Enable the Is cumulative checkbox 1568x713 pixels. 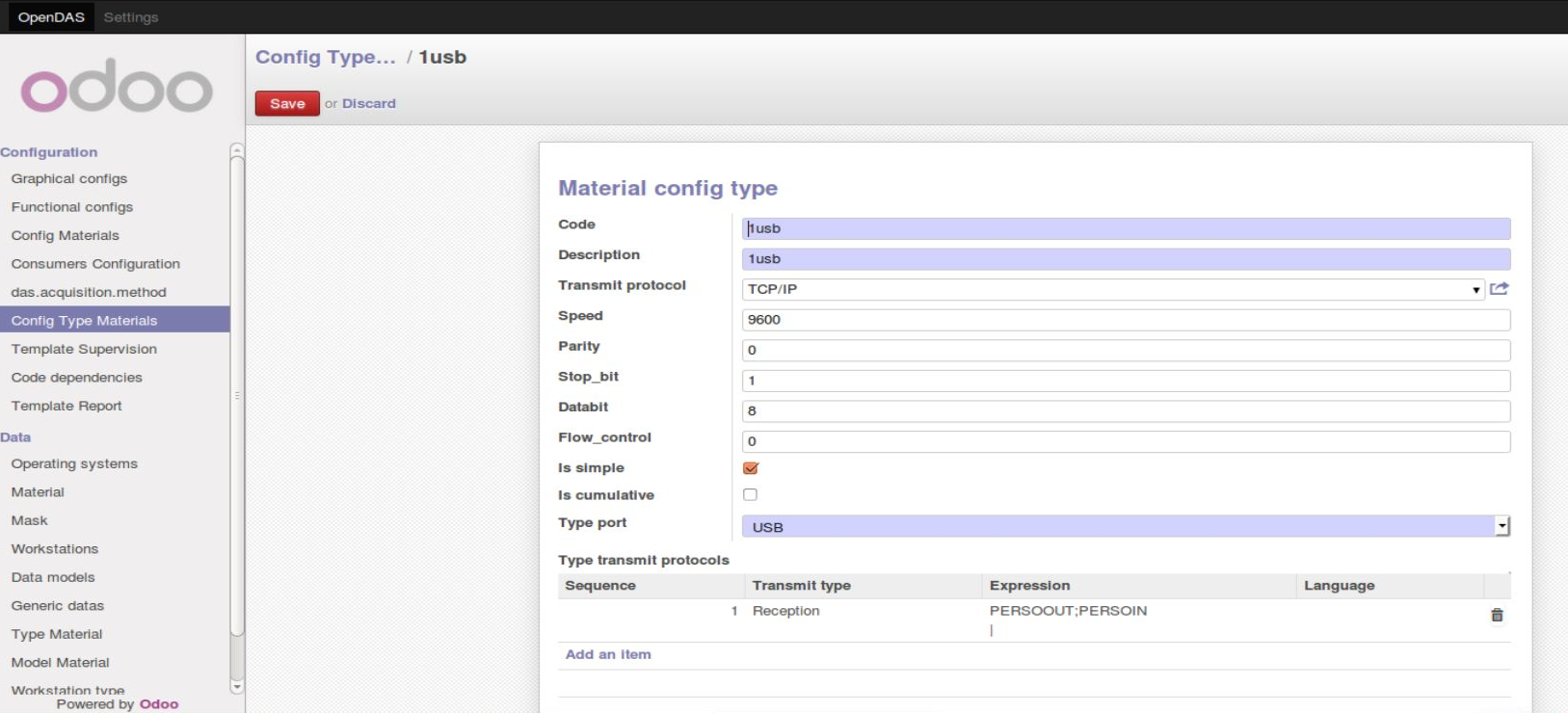click(x=750, y=494)
